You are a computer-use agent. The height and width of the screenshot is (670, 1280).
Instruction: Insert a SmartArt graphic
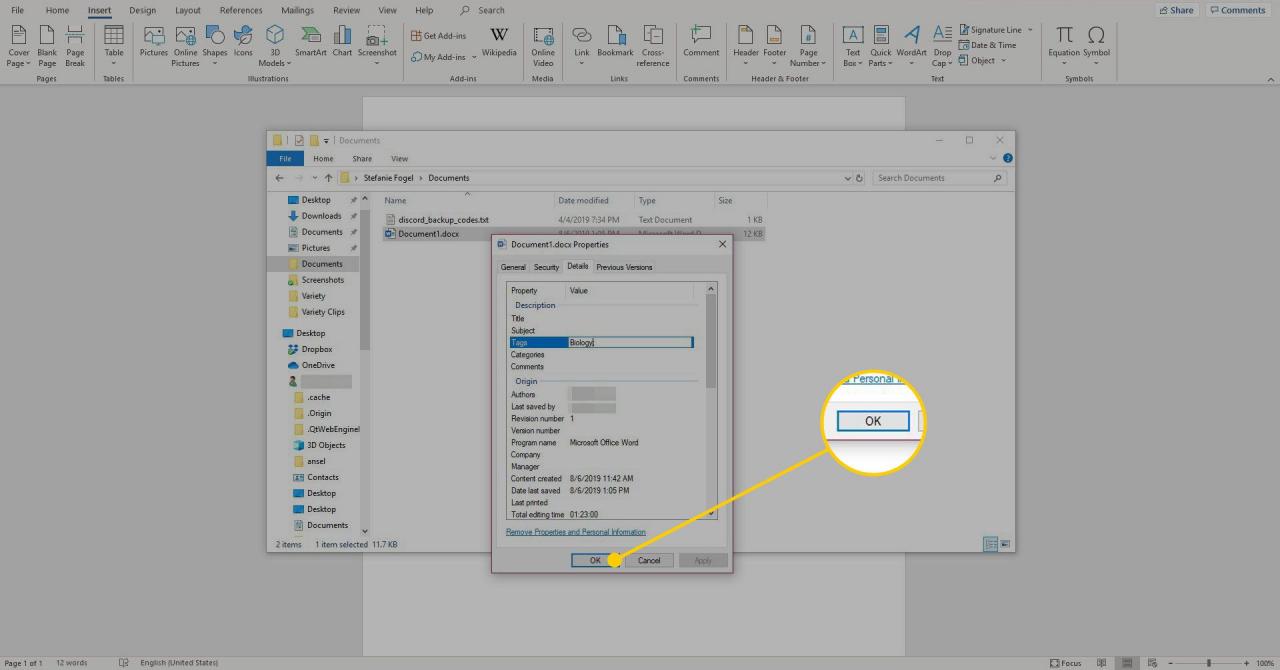tap(311, 41)
